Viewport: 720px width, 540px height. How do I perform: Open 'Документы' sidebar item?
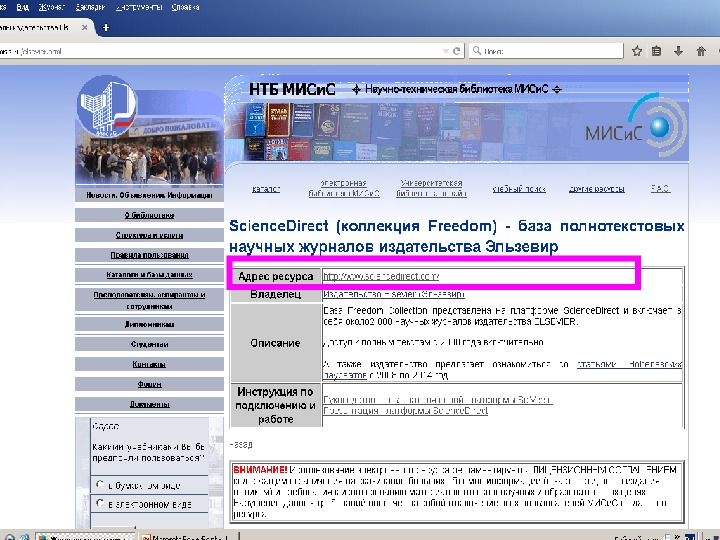click(x=149, y=404)
